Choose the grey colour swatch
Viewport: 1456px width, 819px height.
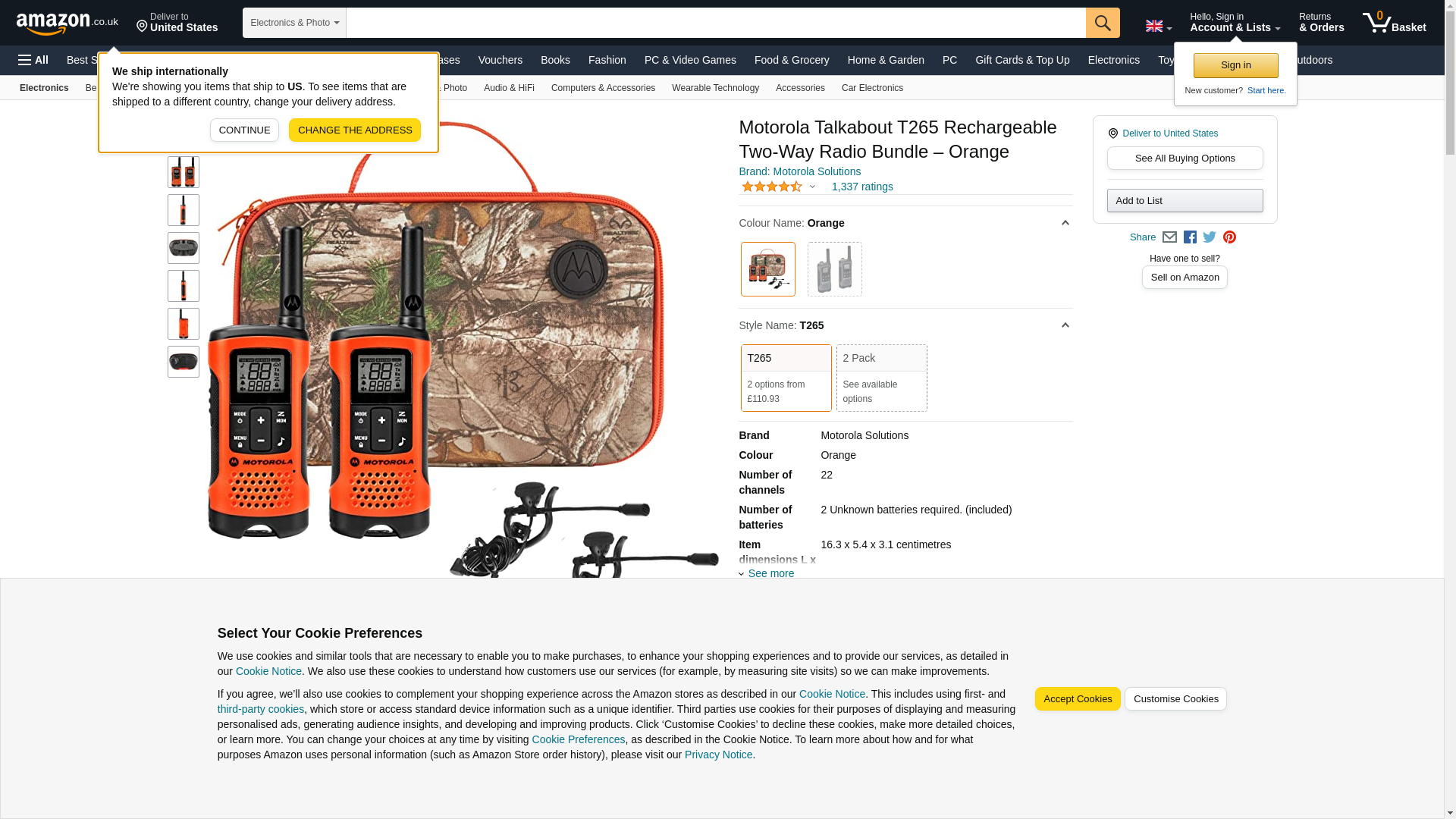pos(834,269)
